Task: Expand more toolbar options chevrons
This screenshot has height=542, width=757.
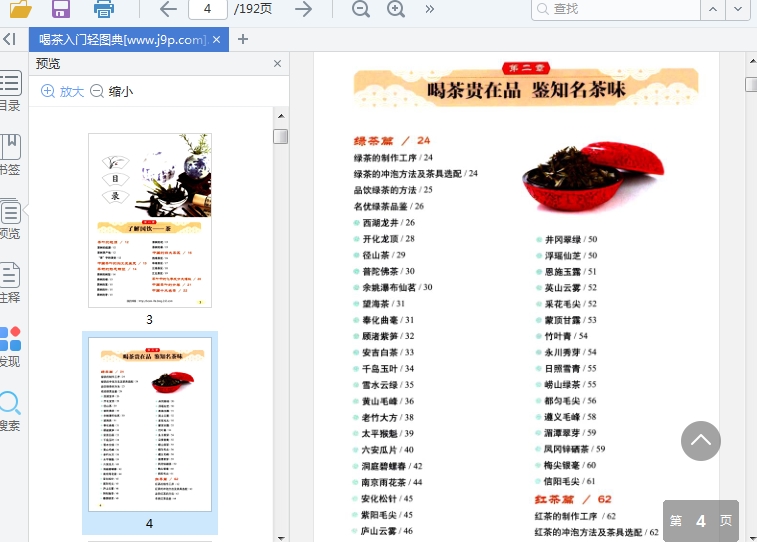Action: point(430,9)
